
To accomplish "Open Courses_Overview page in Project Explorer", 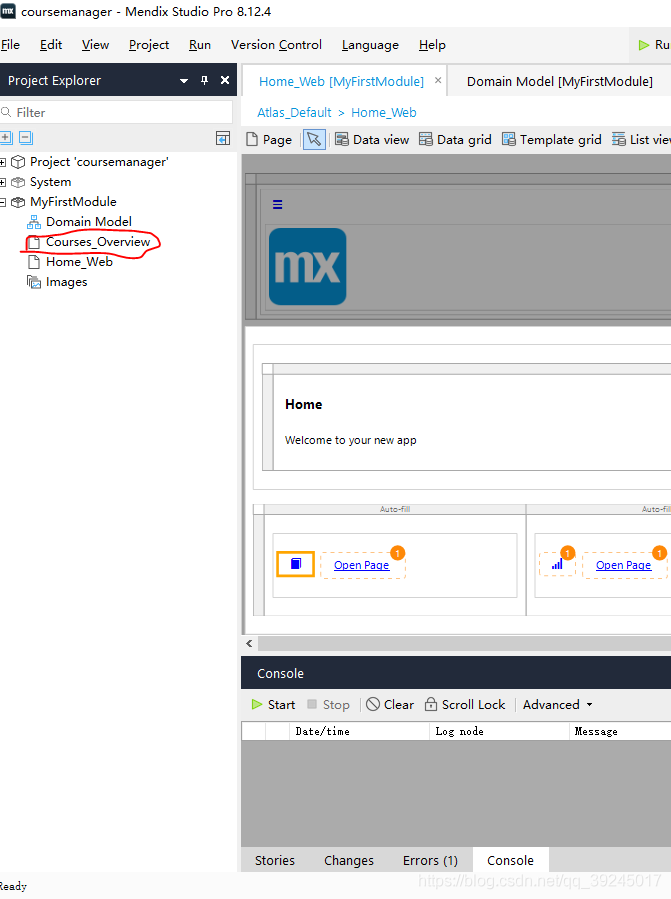I will (97, 242).
